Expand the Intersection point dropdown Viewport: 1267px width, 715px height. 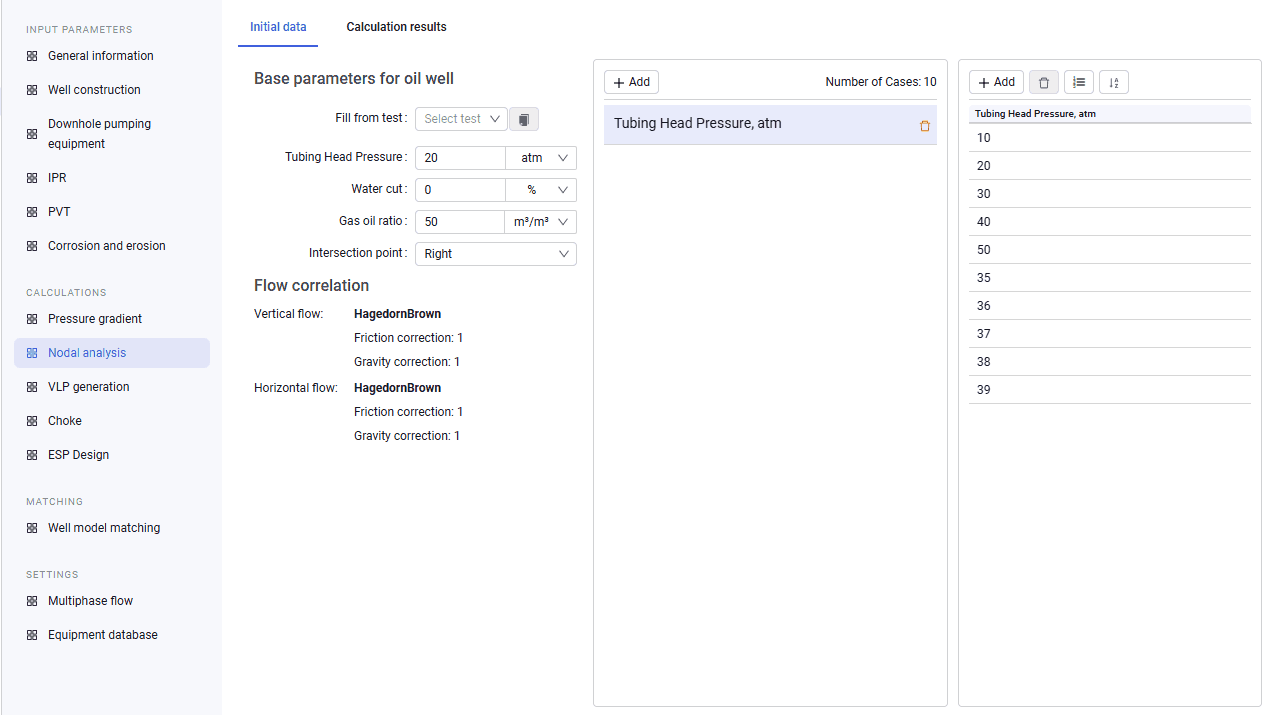496,254
